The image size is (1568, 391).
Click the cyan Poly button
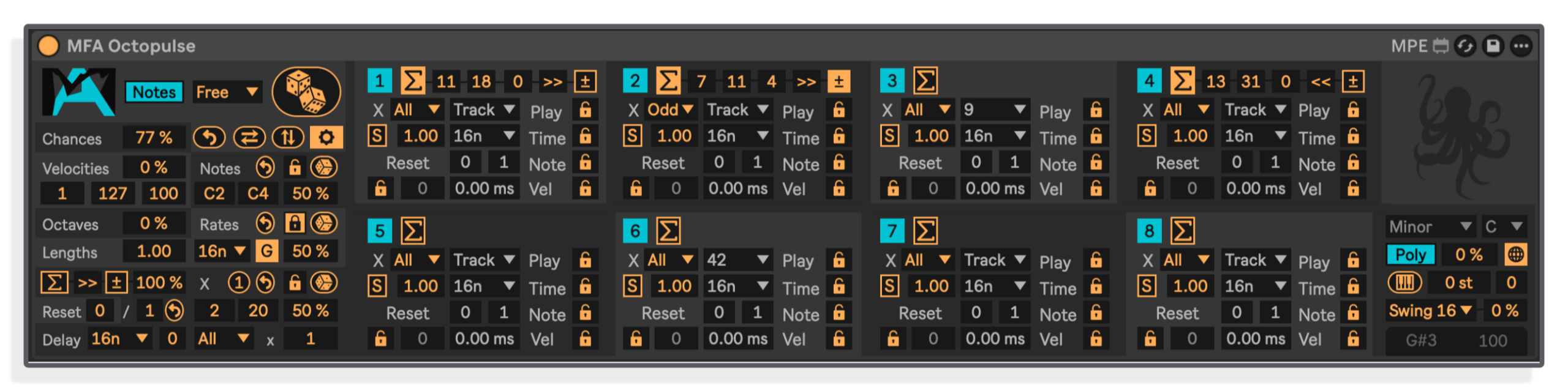[1411, 255]
